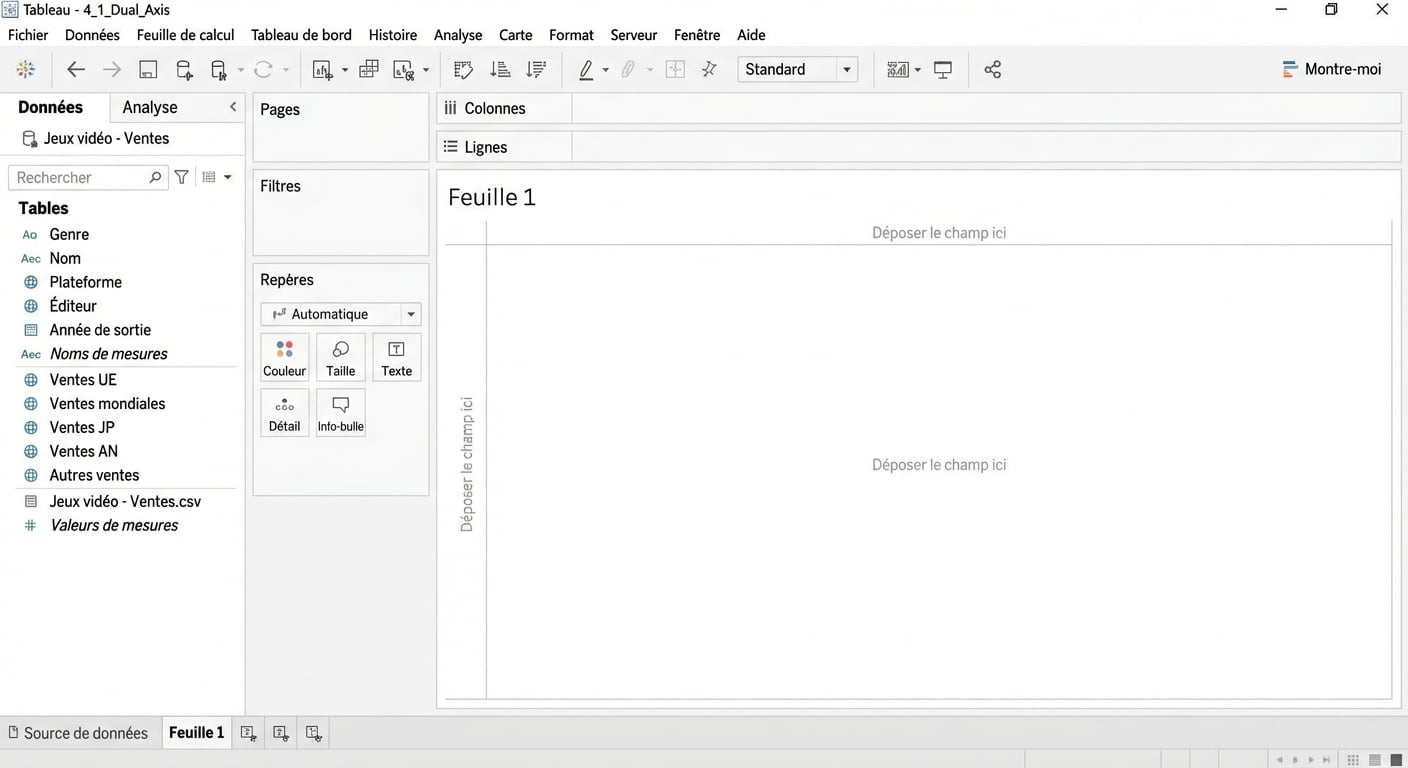
Task: Fix the axes with the pin icon
Action: [710, 69]
